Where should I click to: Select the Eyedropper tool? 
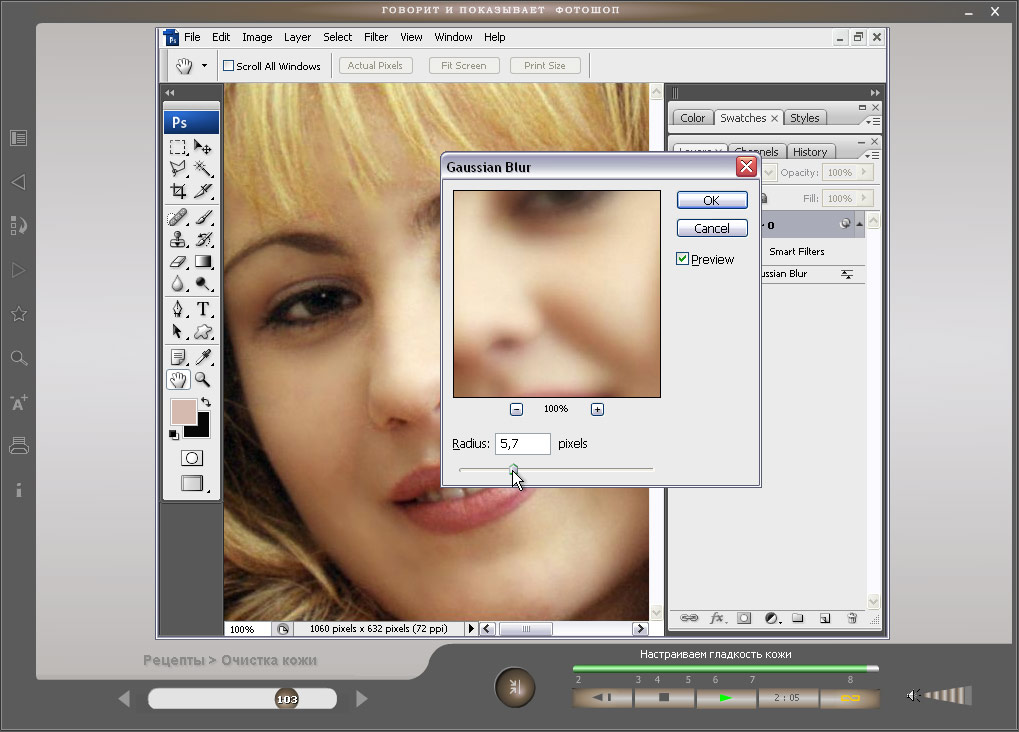[203, 357]
